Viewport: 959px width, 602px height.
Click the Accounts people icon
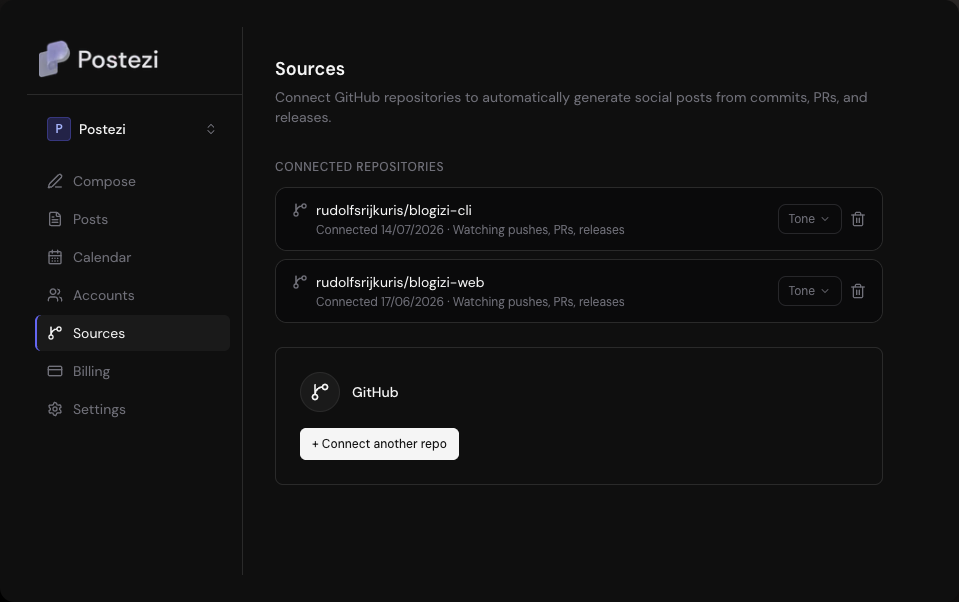(55, 295)
